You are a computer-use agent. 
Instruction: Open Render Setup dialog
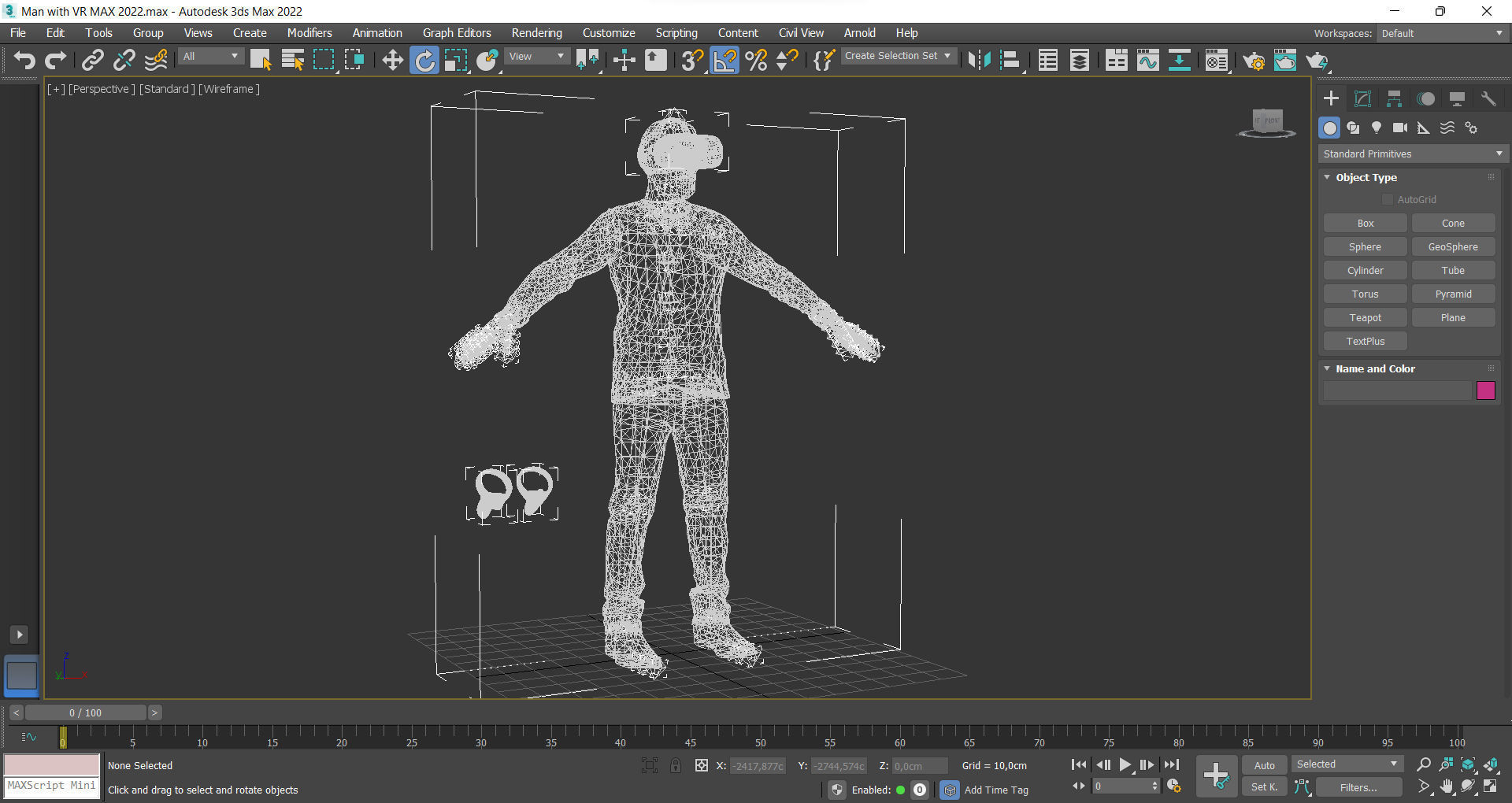(1254, 61)
